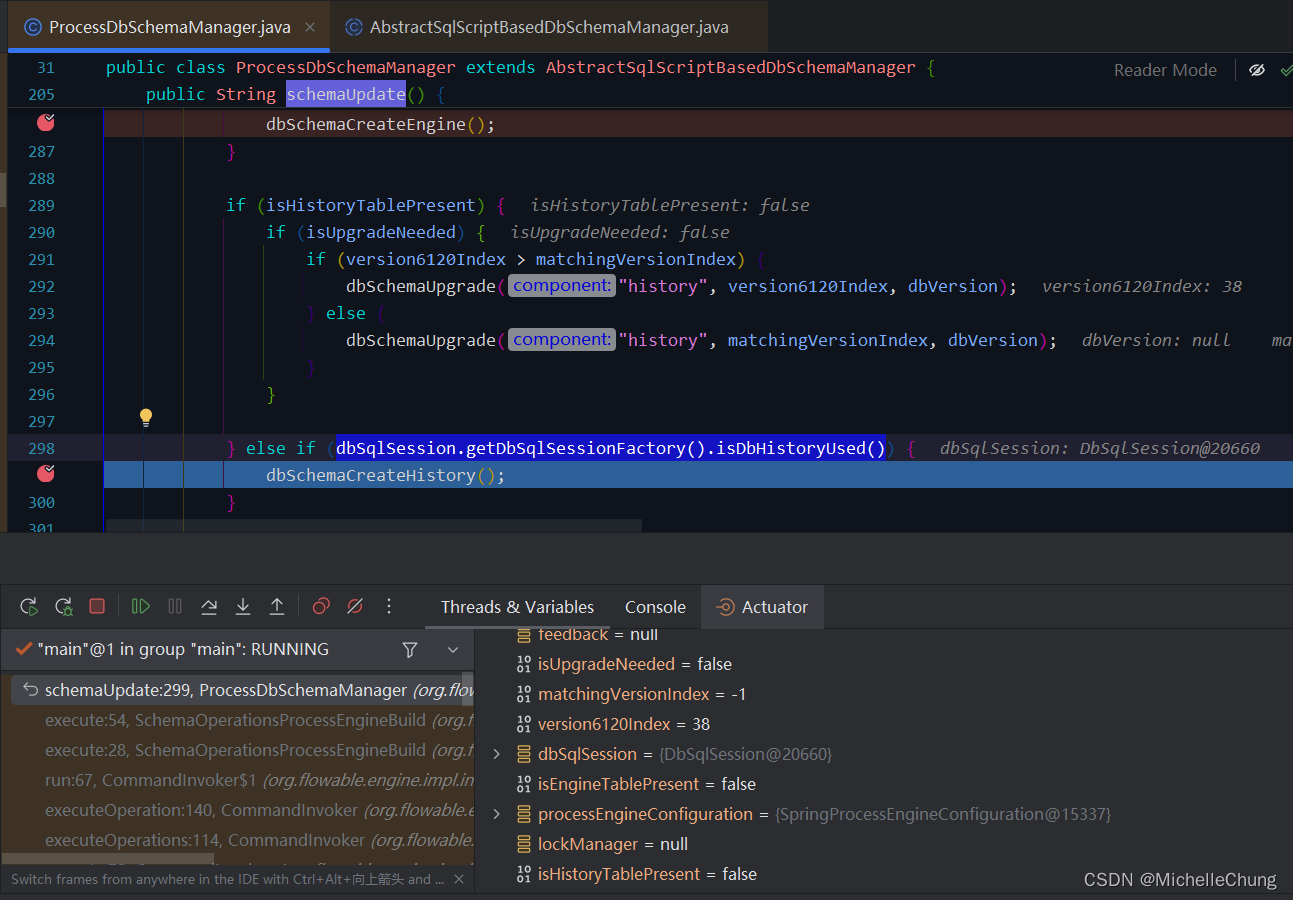Click the frames filter funnel icon
The image size is (1293, 900).
coord(410,650)
